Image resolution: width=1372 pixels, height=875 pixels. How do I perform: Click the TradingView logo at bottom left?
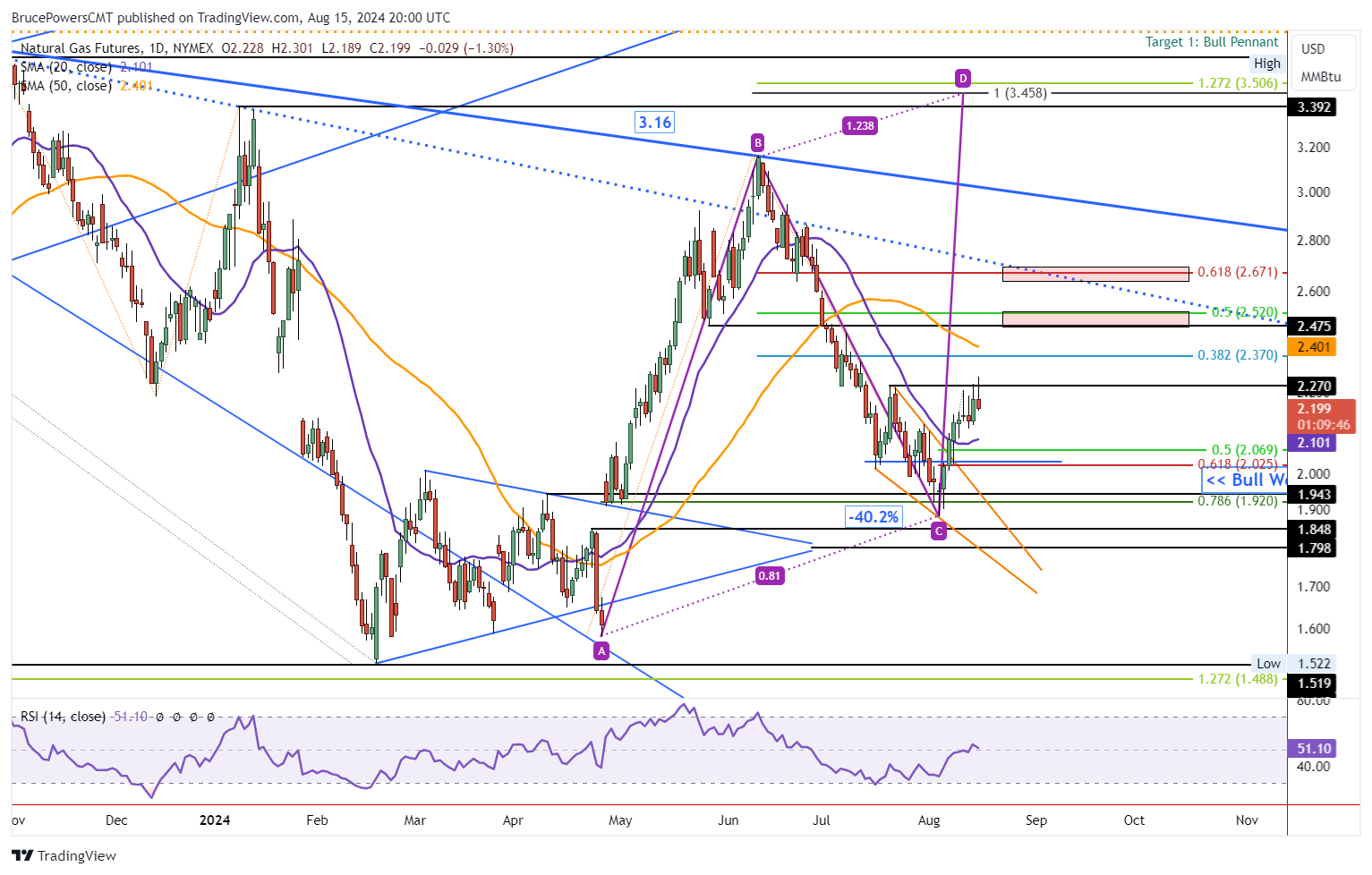64,855
